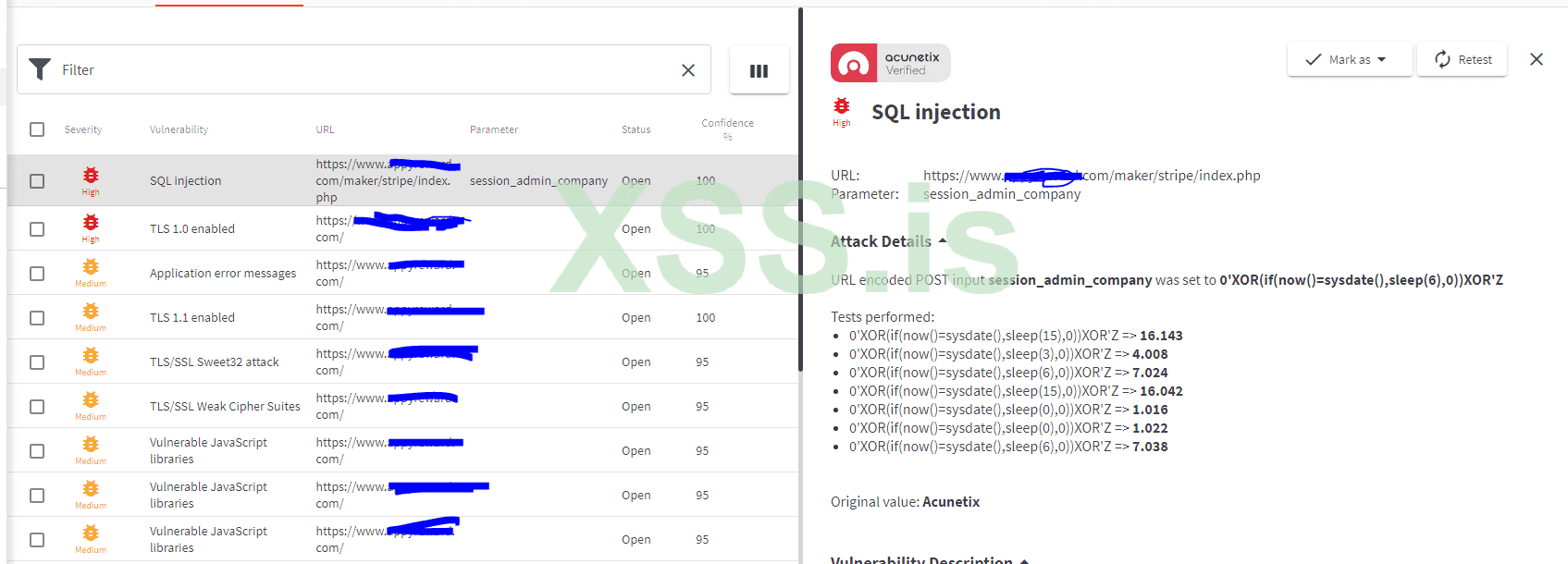Sort by Severity column header

click(83, 129)
